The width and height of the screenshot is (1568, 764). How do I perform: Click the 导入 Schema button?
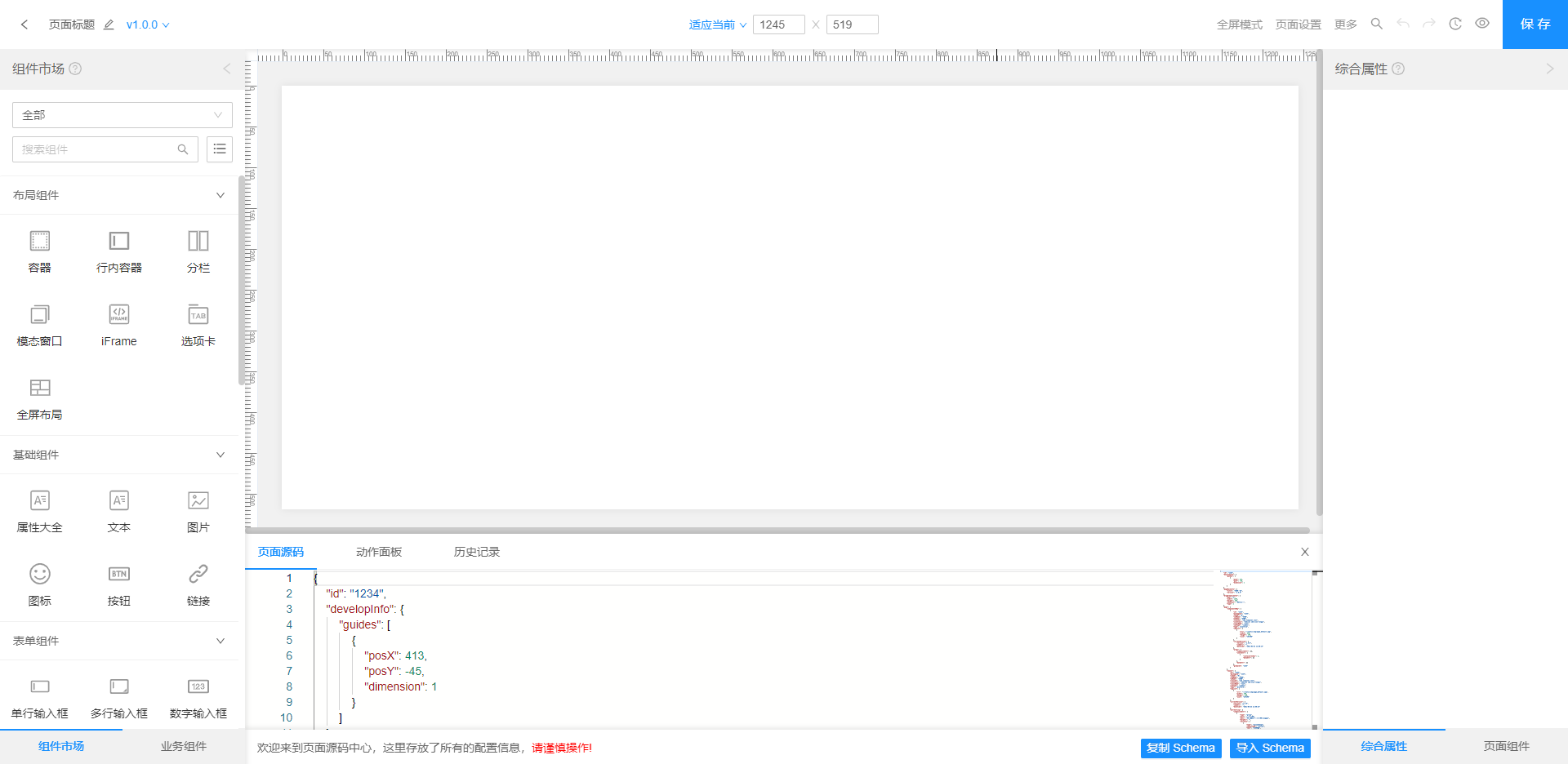[x=1270, y=748]
